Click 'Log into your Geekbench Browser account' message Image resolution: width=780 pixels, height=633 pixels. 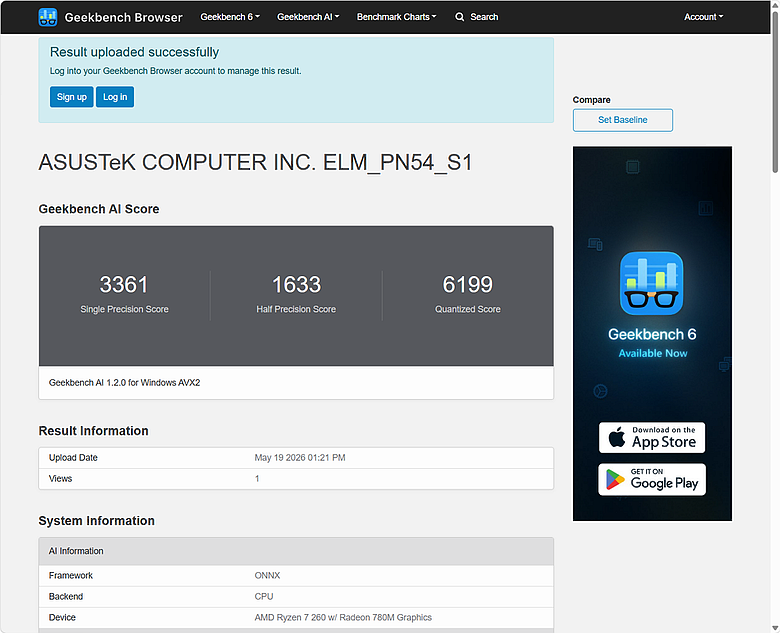pyautogui.click(x=176, y=71)
